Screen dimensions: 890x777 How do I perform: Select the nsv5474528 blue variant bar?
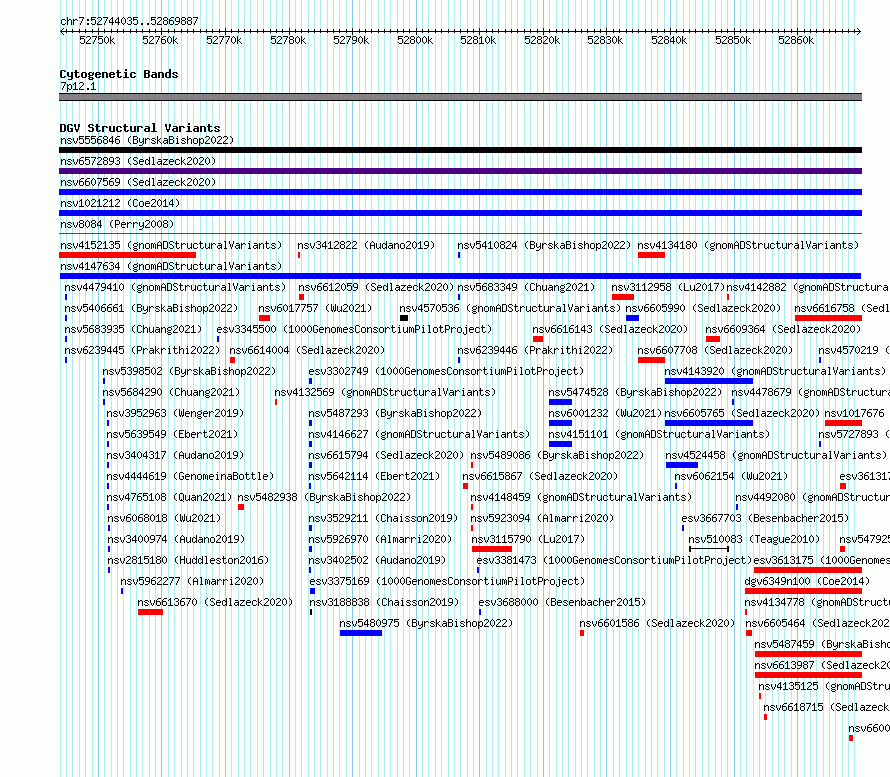[x=560, y=402]
